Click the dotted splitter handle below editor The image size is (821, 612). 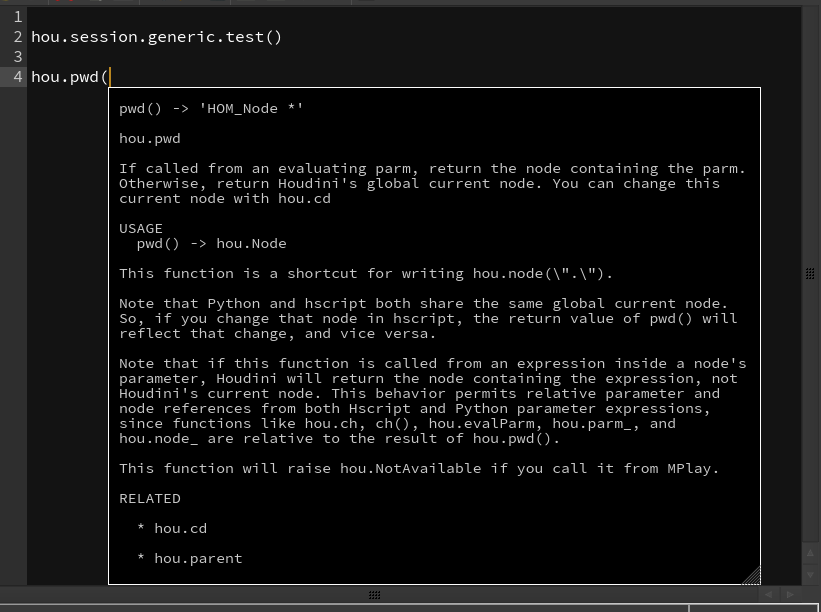pyautogui.click(x=374, y=595)
